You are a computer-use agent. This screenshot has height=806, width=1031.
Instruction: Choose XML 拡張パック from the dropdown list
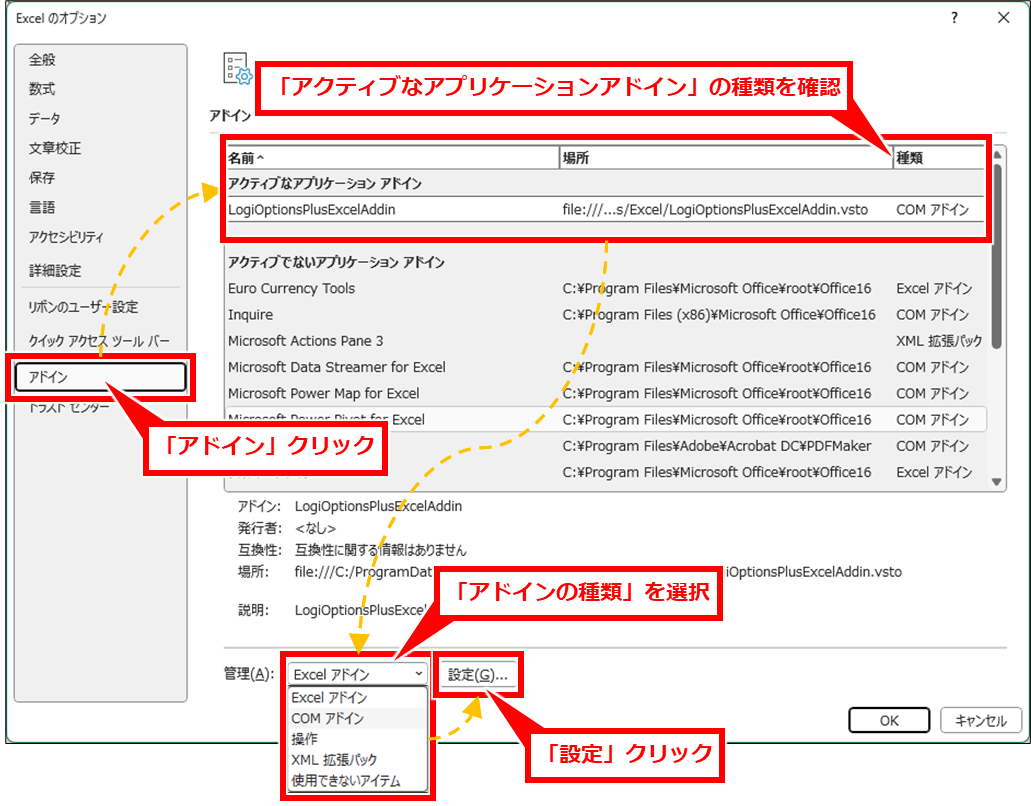[334, 760]
